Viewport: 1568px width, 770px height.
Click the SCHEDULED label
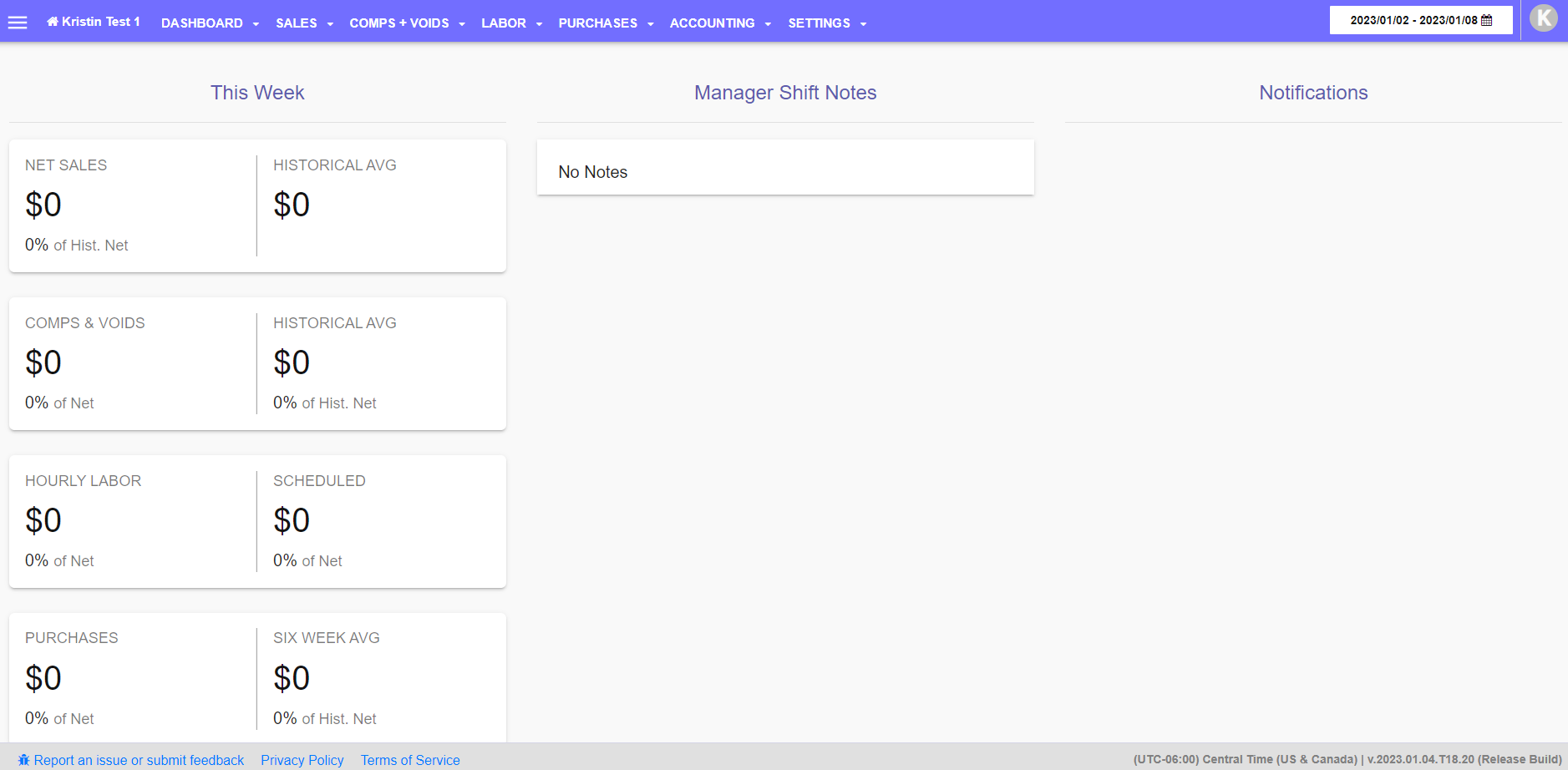point(319,481)
